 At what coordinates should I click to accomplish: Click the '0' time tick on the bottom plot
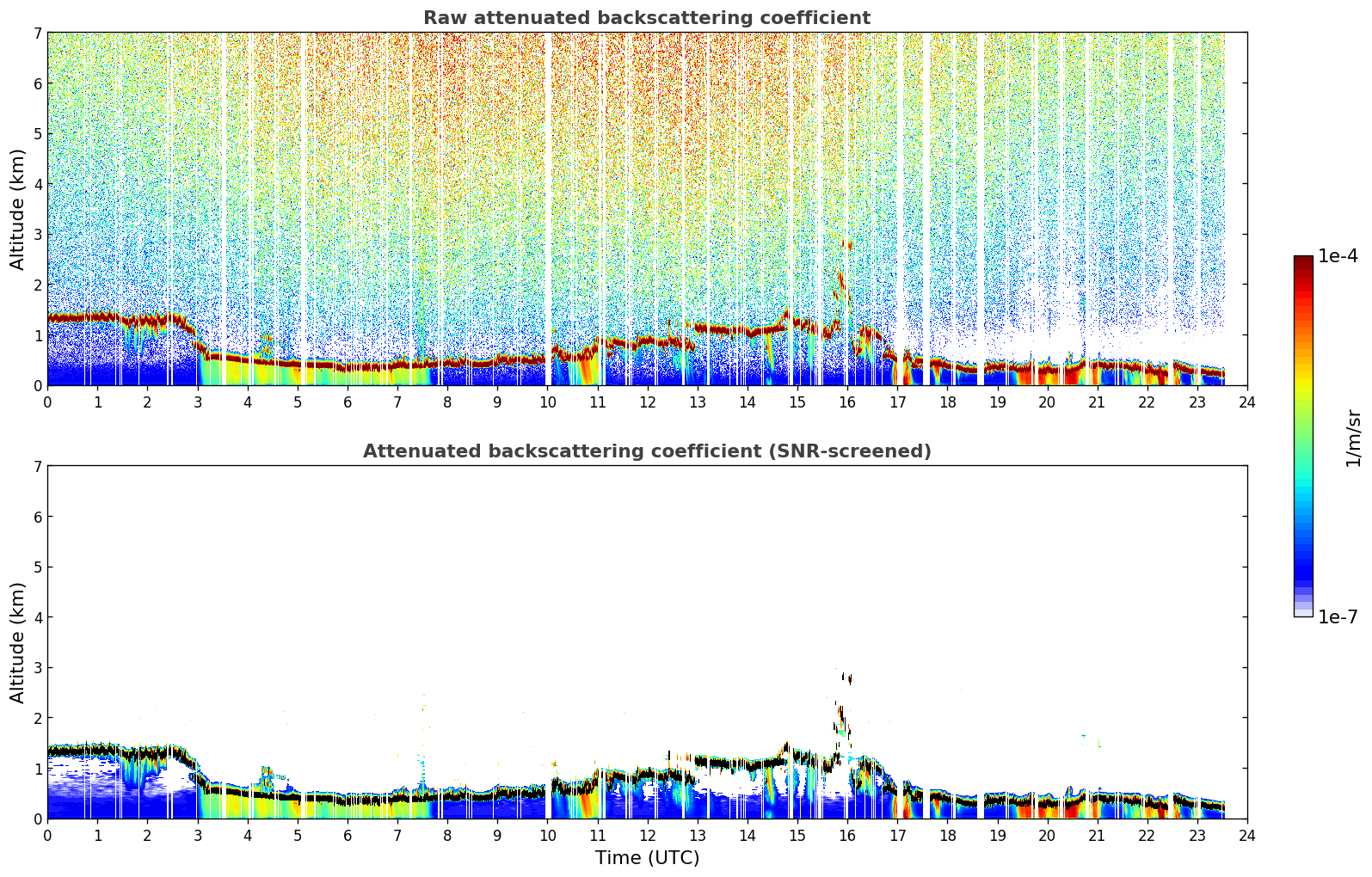[47, 835]
